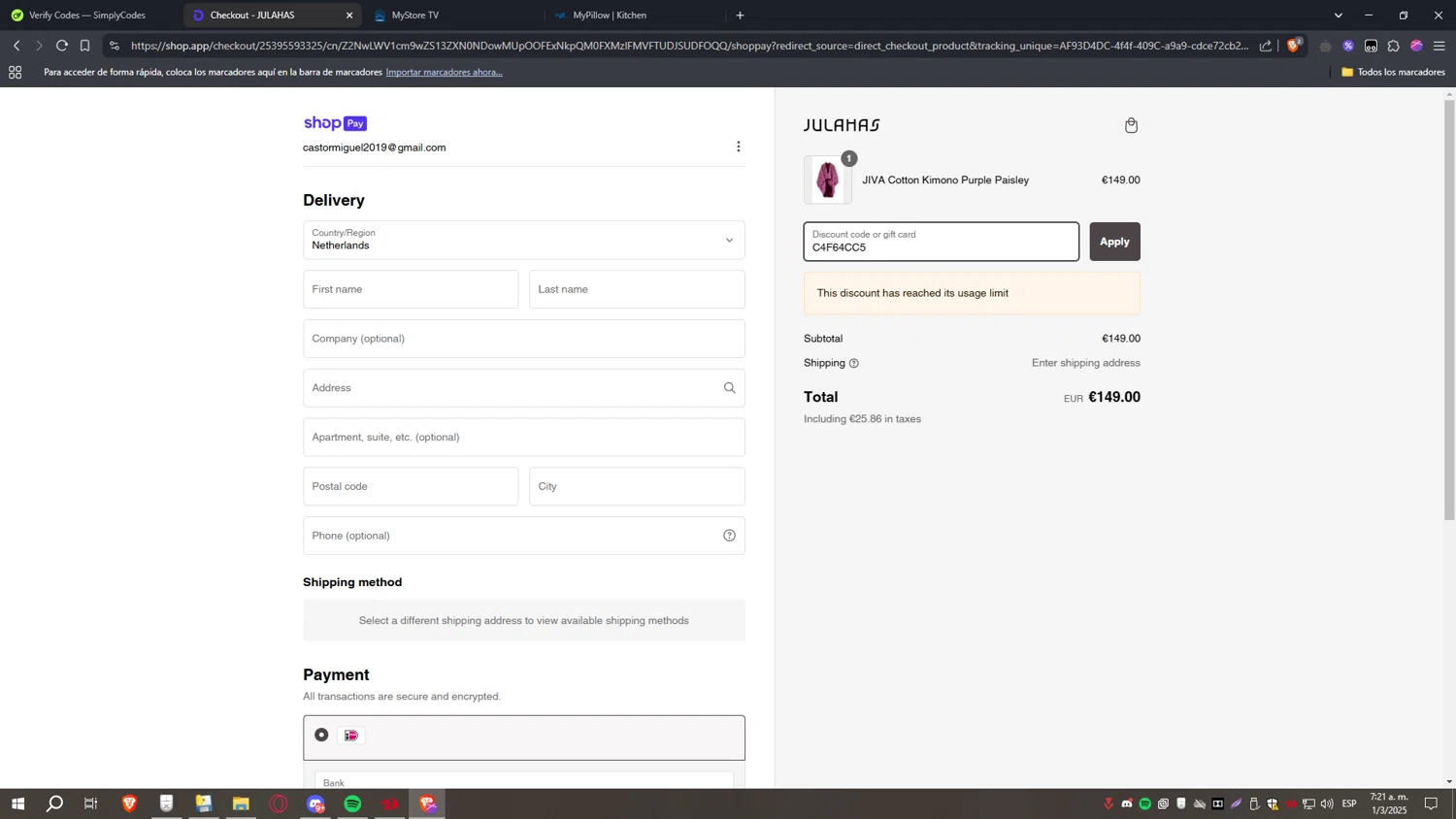The height and width of the screenshot is (819, 1456).
Task: Click the browser back arrow
Action: pos(17,46)
